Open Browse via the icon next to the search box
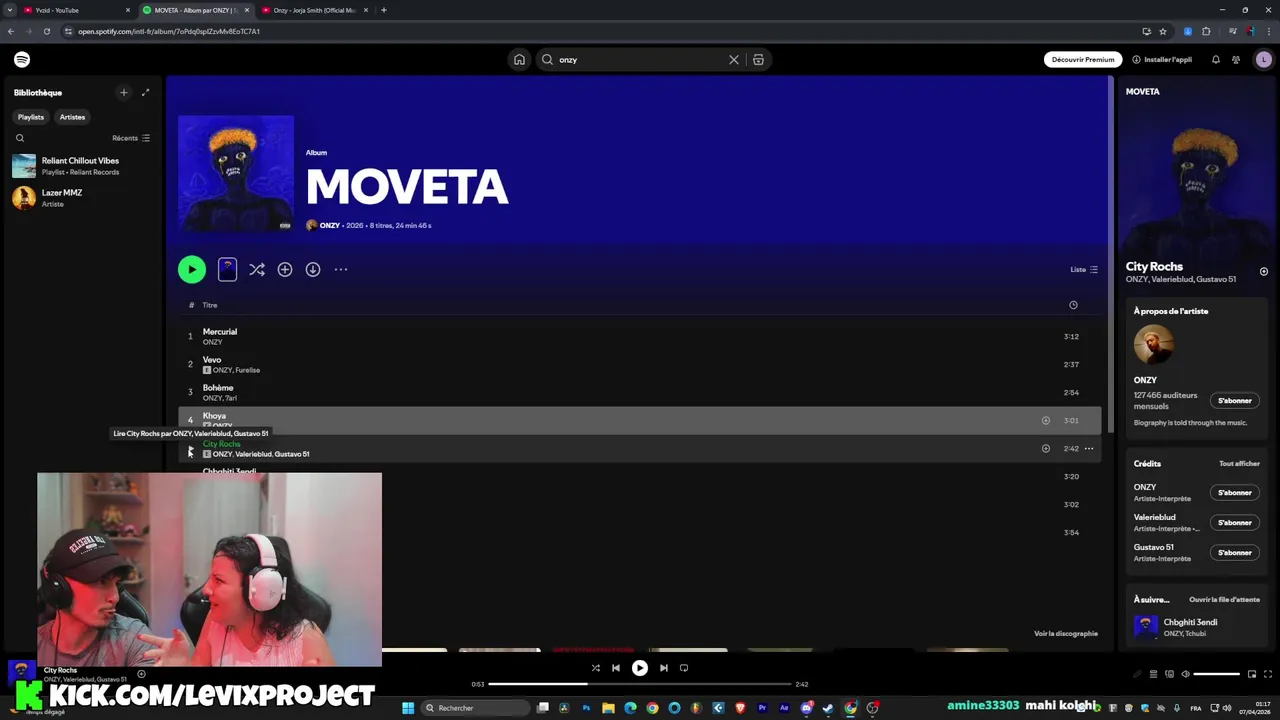Image resolution: width=1280 pixels, height=720 pixels. coord(758,60)
